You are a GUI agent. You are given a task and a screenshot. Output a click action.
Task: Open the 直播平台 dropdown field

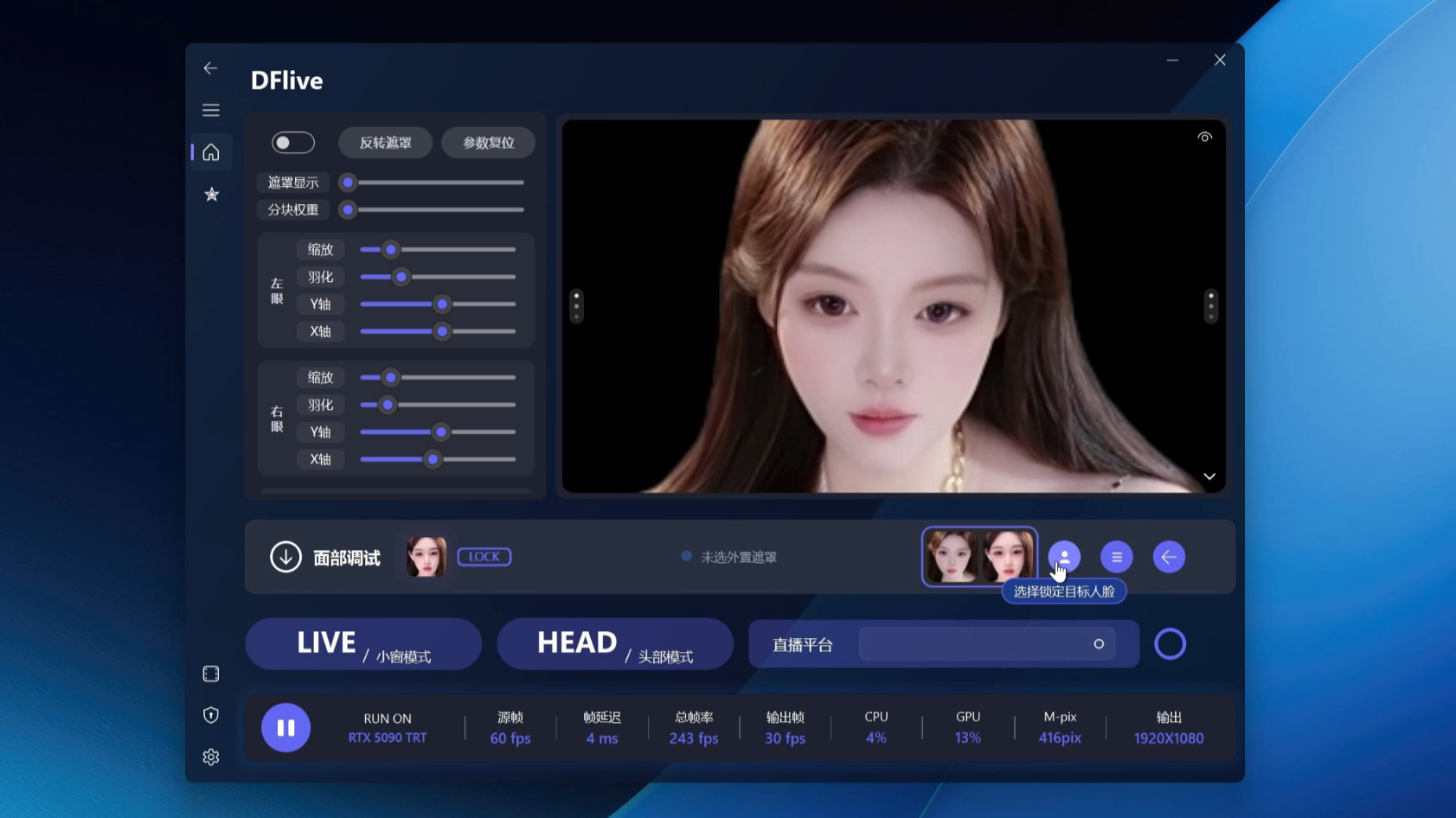[x=987, y=644]
